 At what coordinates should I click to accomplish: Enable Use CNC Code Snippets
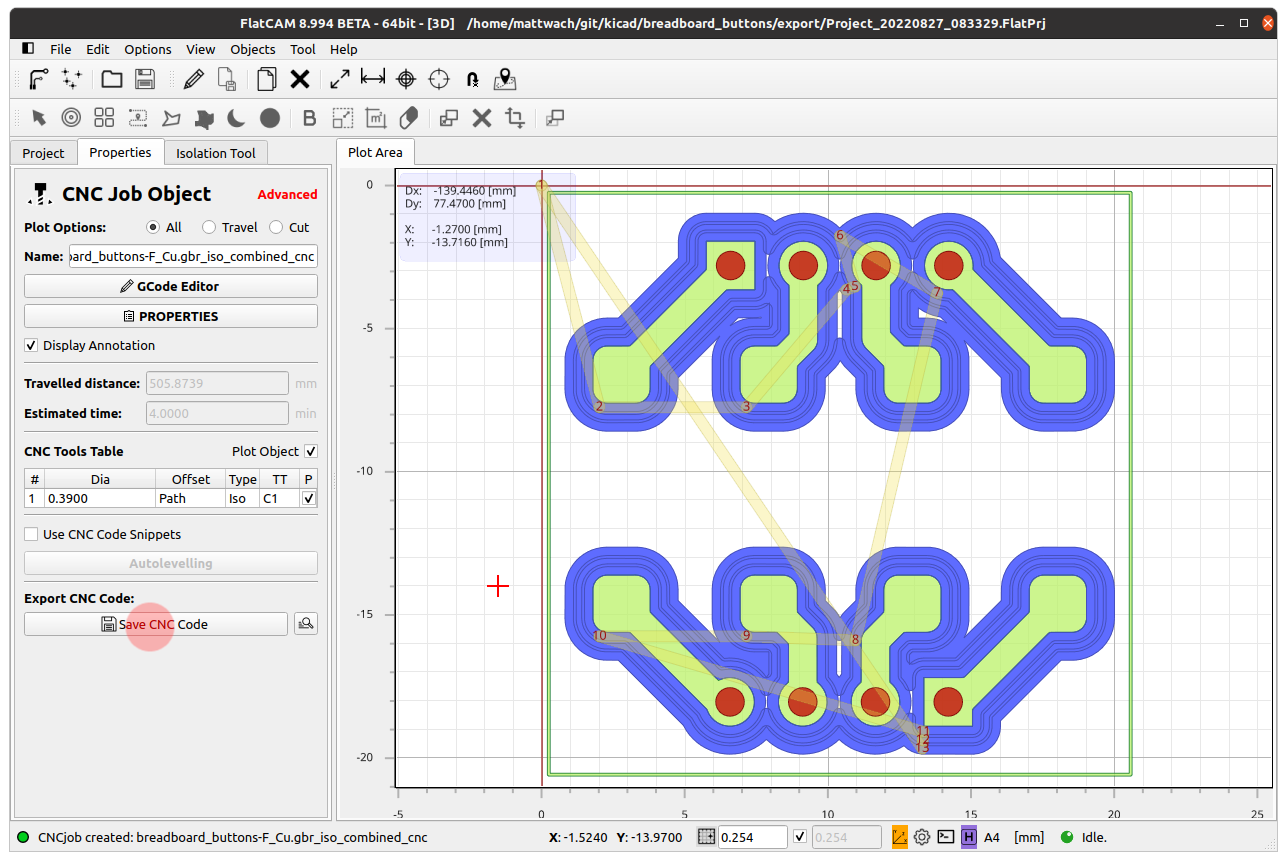click(x=32, y=534)
